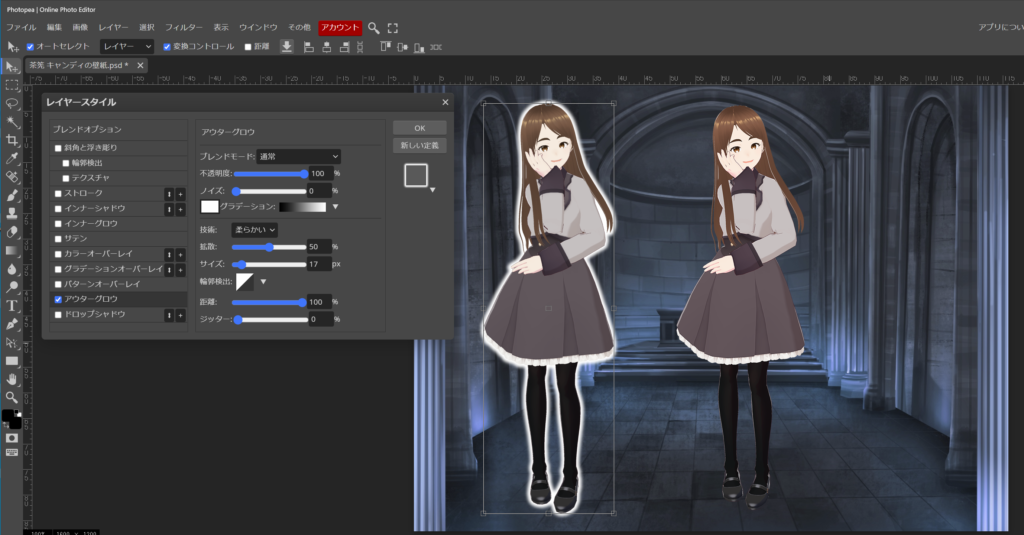
Task: Select the Zoom tool in left toolbar
Action: pyautogui.click(x=12, y=397)
